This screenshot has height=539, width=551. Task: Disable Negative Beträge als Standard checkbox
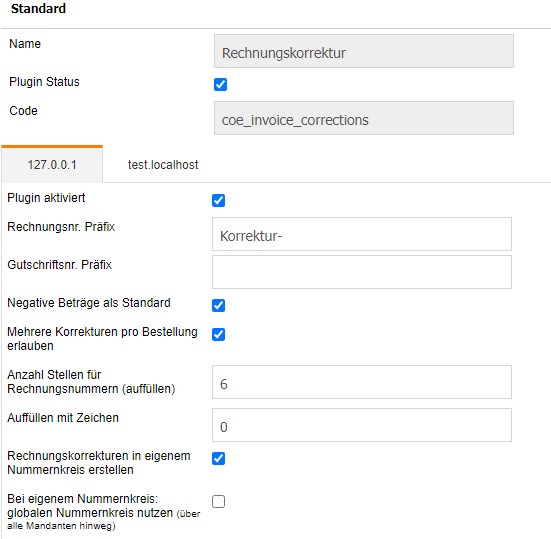[218, 305]
